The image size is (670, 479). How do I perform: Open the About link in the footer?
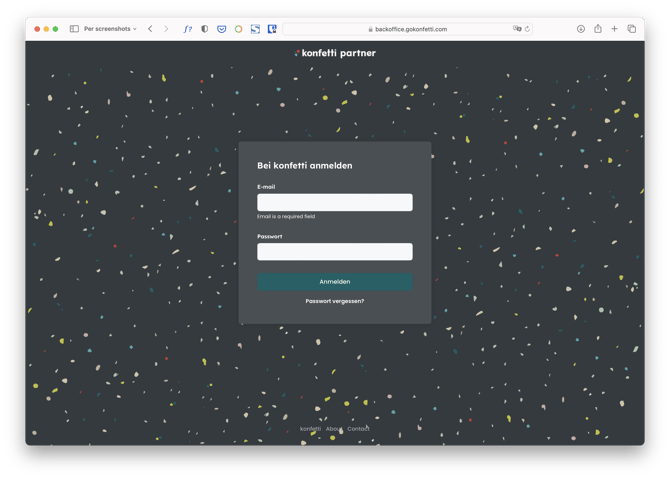[334, 429]
